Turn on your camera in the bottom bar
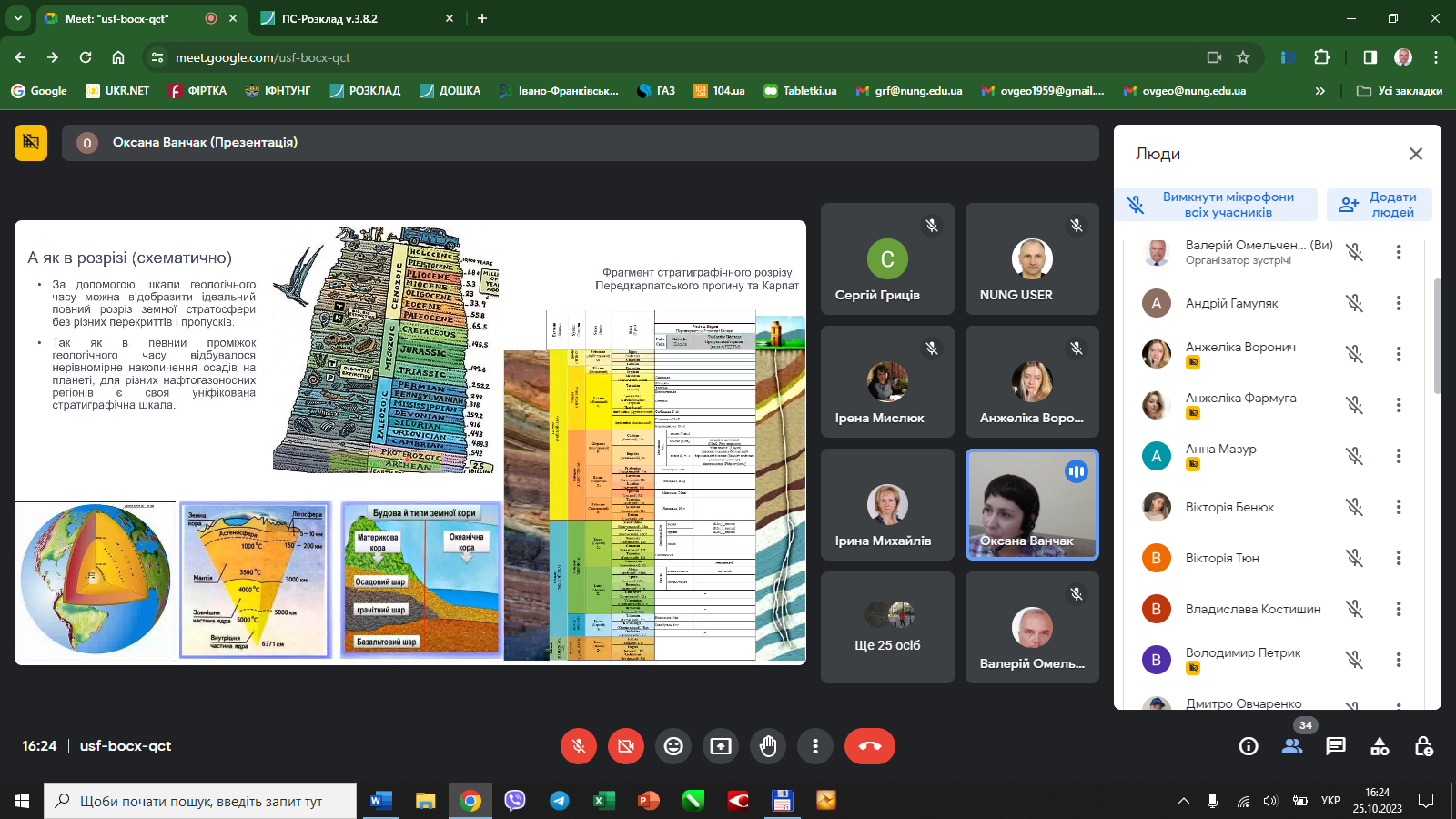 (626, 746)
